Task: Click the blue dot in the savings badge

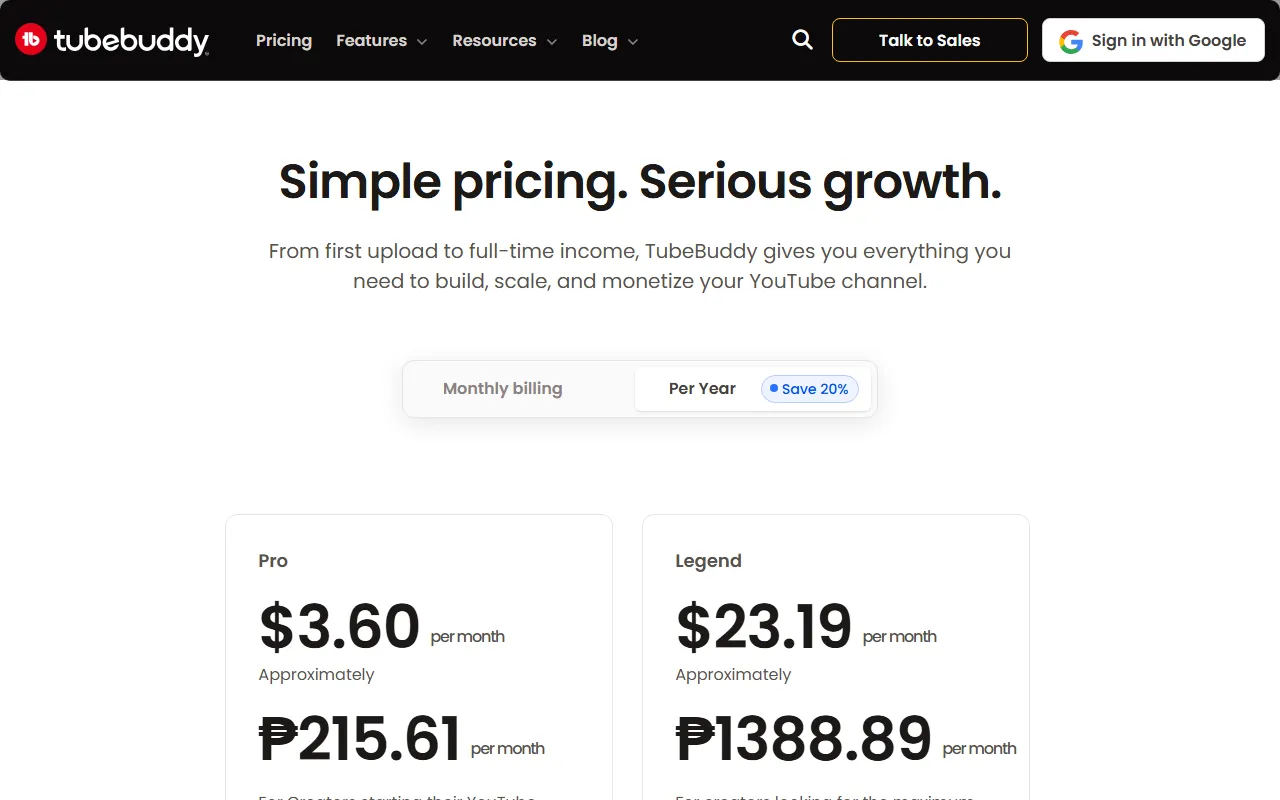Action: (774, 388)
